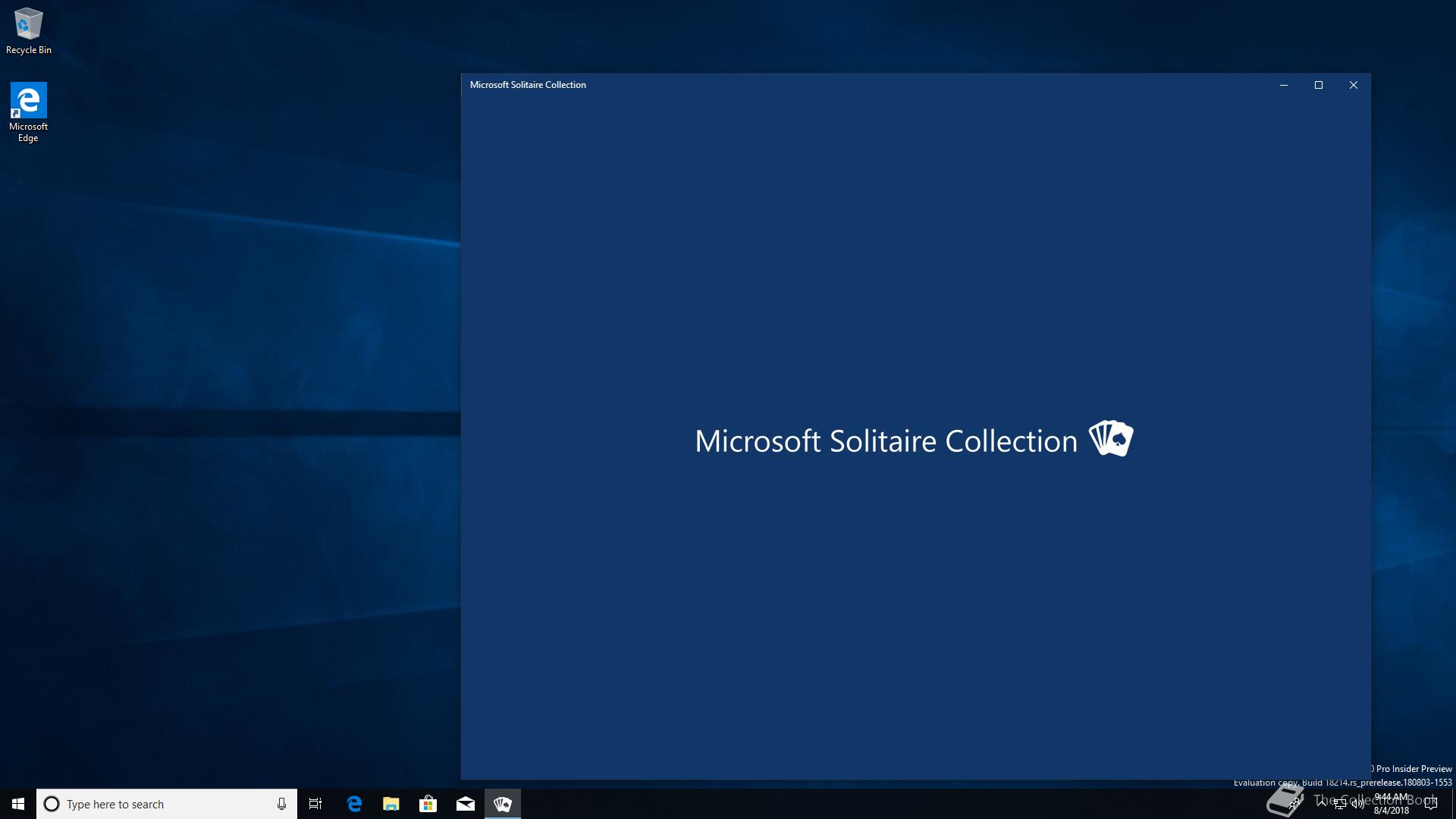Screen dimensions: 1456x819
Task: Open the People icon in system tray
Action: click(1294, 803)
